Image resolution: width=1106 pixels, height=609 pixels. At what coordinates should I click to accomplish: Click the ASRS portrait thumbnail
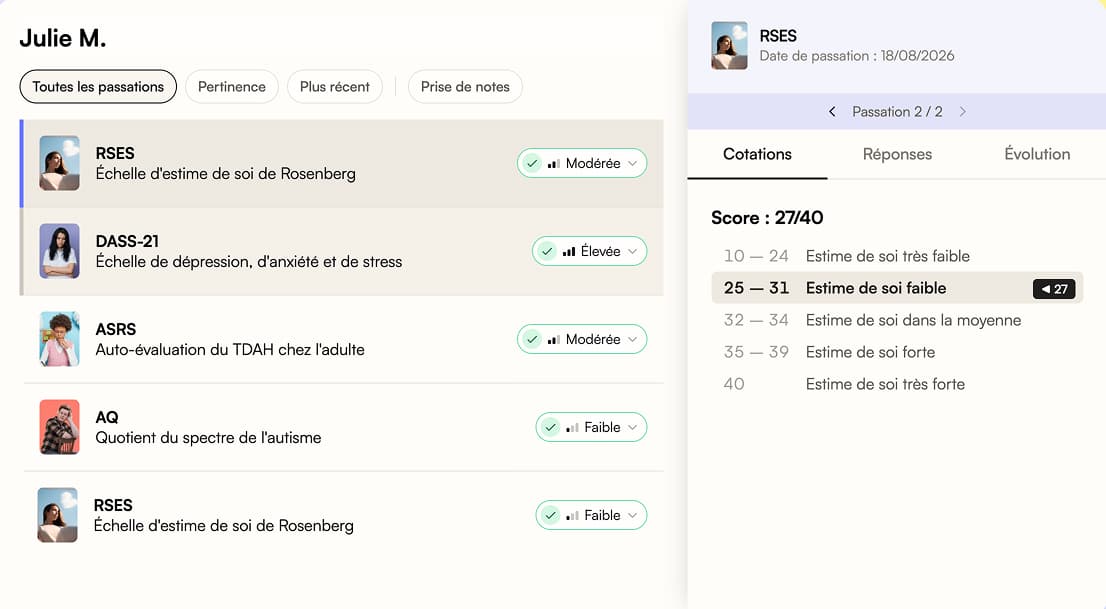click(x=59, y=339)
